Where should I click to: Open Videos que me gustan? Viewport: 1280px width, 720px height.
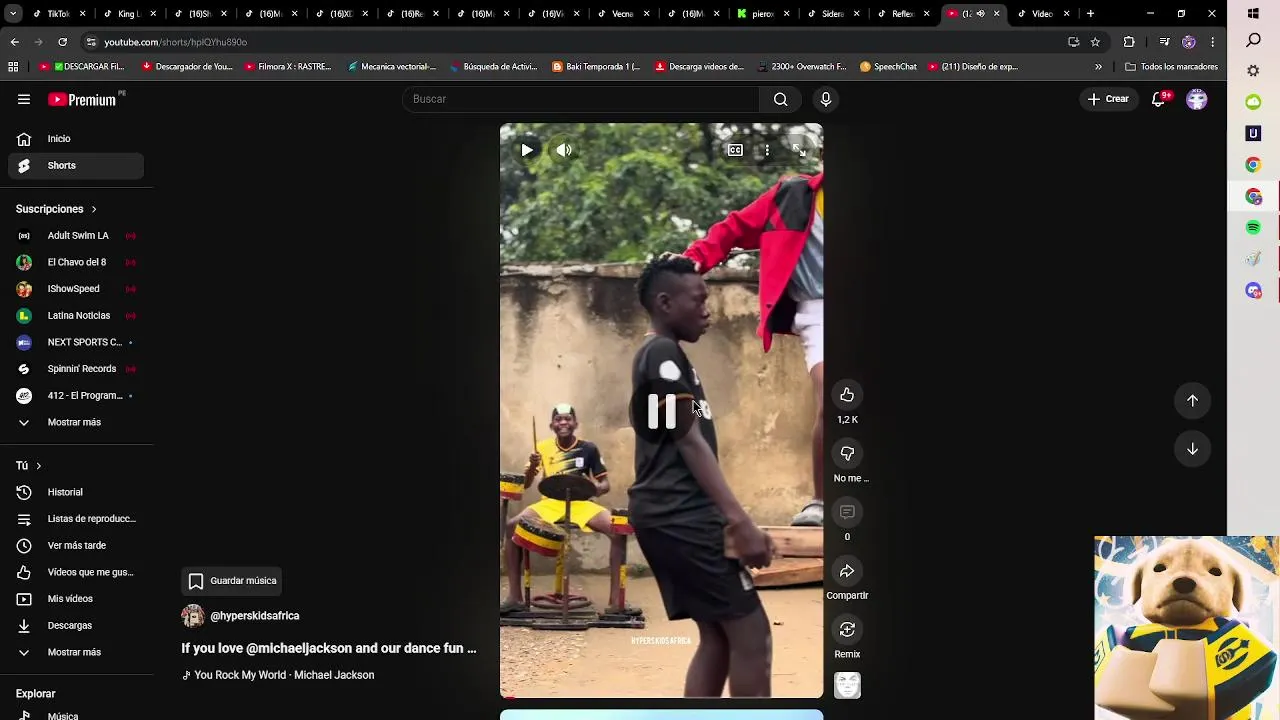(x=76, y=572)
